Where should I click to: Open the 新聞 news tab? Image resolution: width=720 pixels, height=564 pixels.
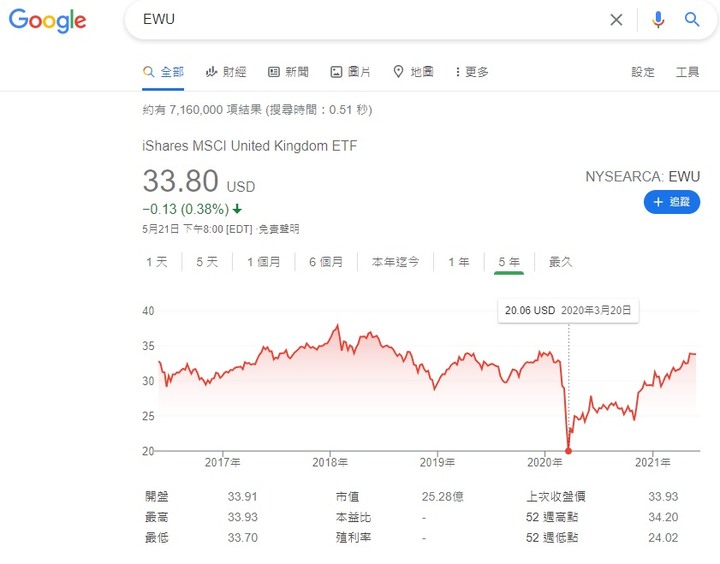[288, 72]
